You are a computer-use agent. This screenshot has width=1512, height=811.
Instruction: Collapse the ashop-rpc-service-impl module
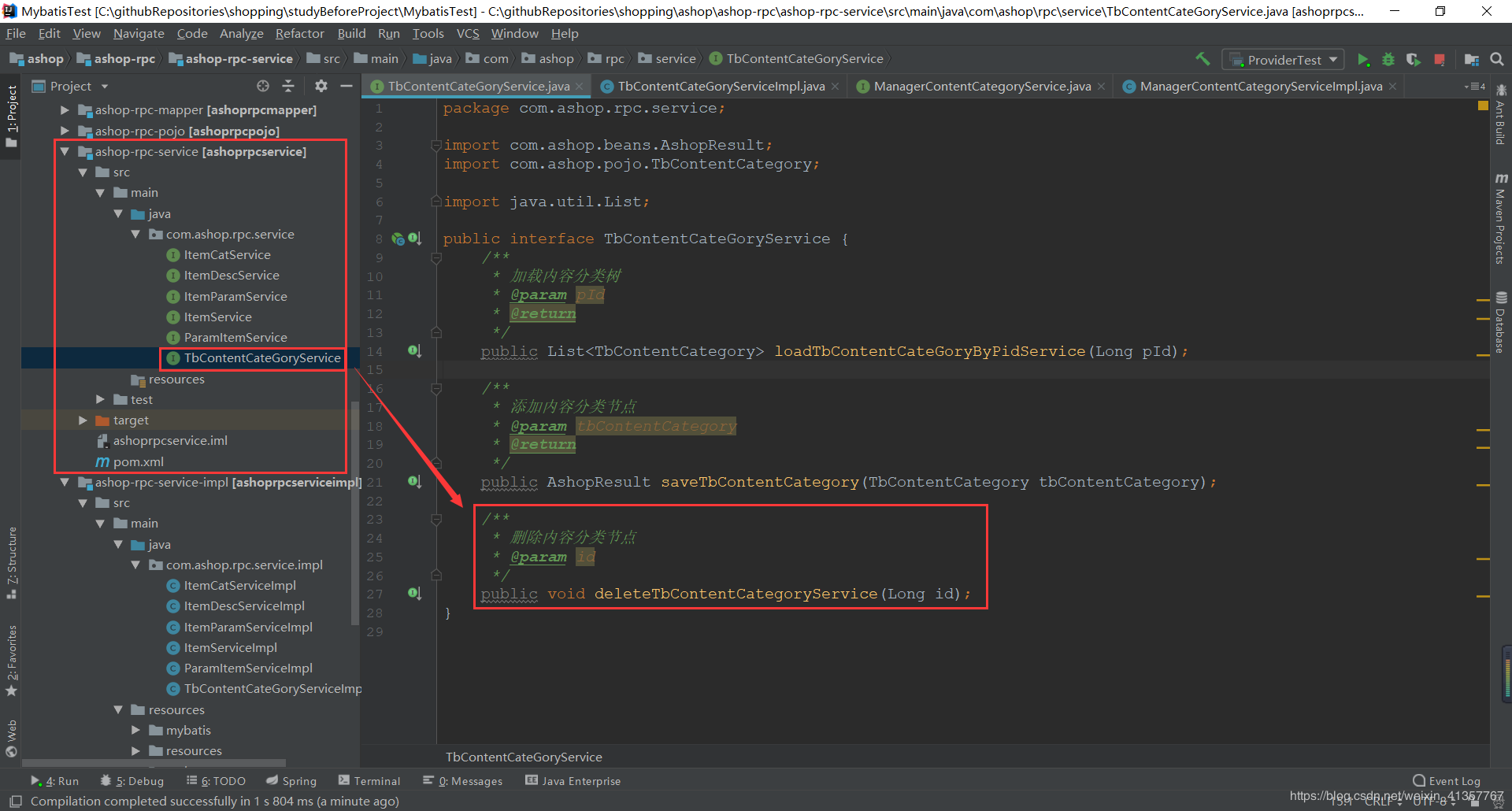coord(65,482)
